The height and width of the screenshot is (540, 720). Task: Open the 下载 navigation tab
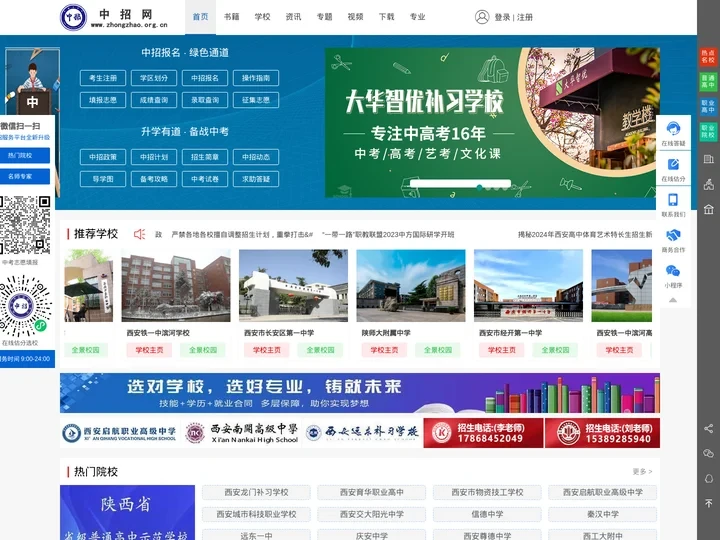[386, 17]
